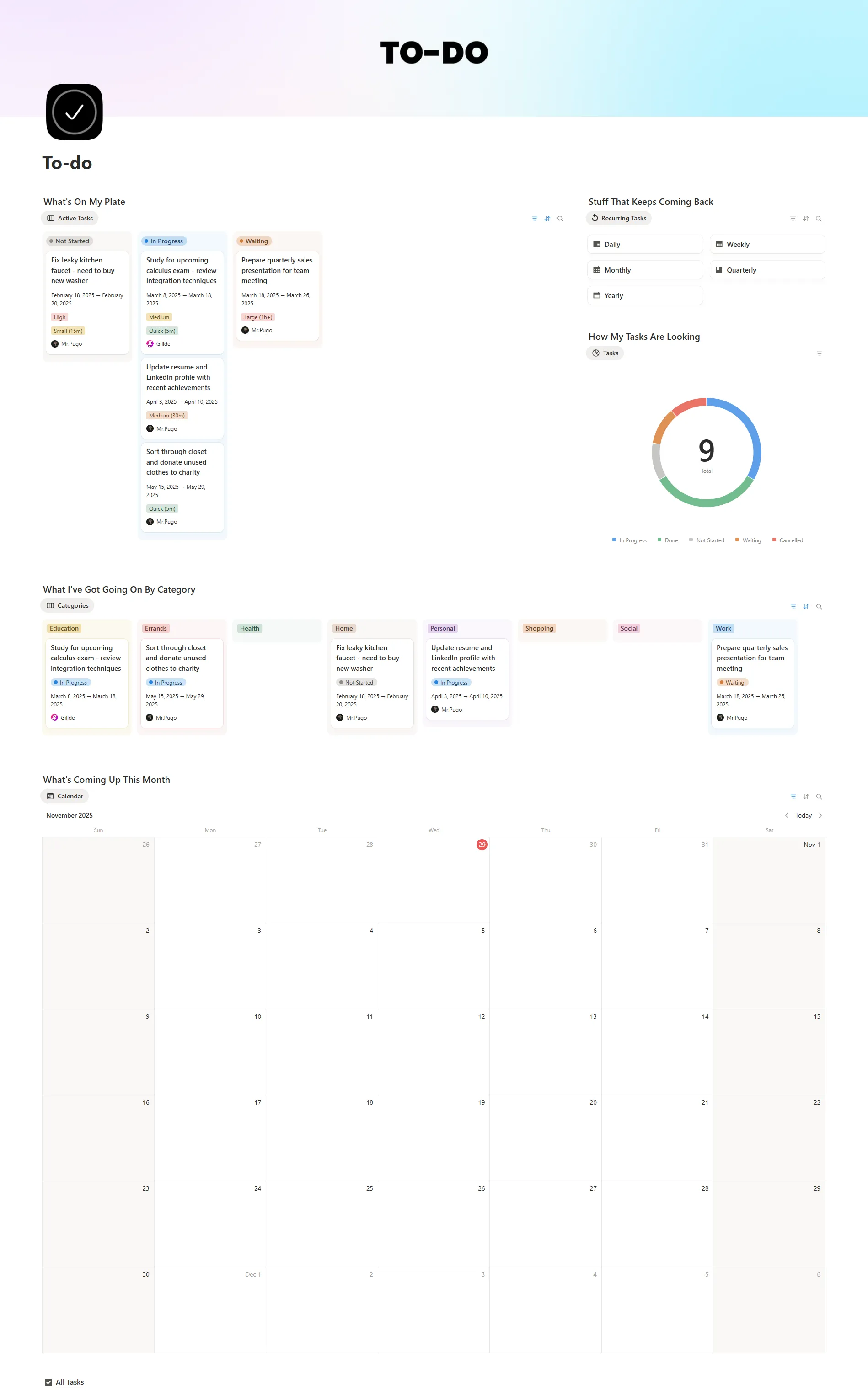Screen dimensions: 868x1391
Task: Open search icon in Calendar section
Action: (x=819, y=797)
